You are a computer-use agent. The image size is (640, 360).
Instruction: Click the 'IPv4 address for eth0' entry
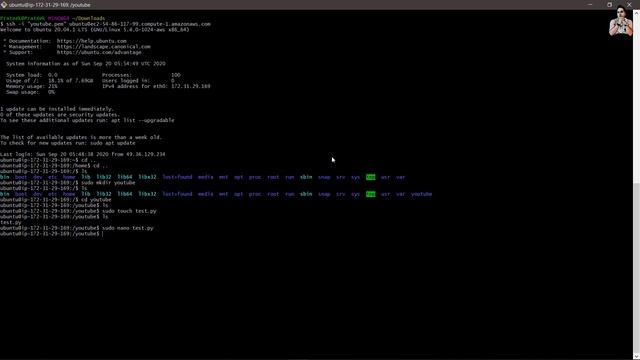point(156,86)
